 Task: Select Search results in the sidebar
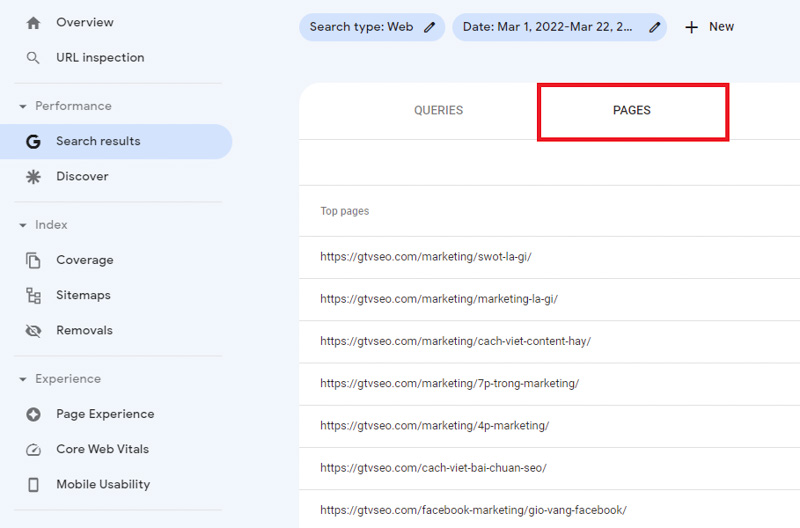coord(116,141)
